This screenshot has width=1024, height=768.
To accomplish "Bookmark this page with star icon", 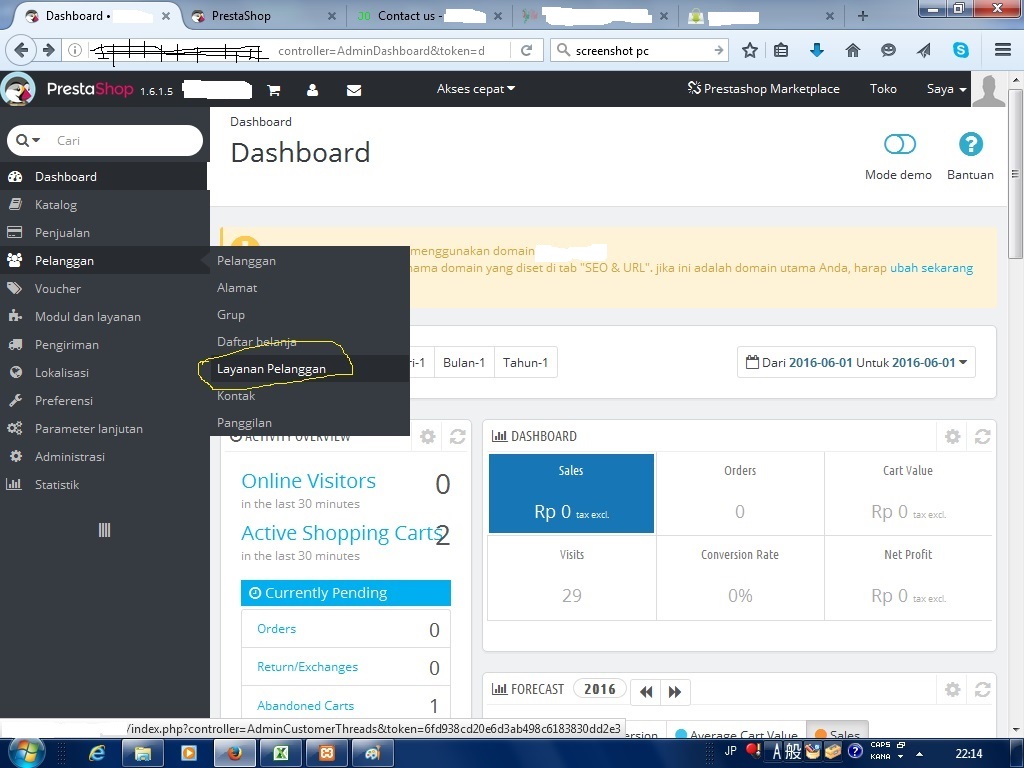I will tap(750, 50).
